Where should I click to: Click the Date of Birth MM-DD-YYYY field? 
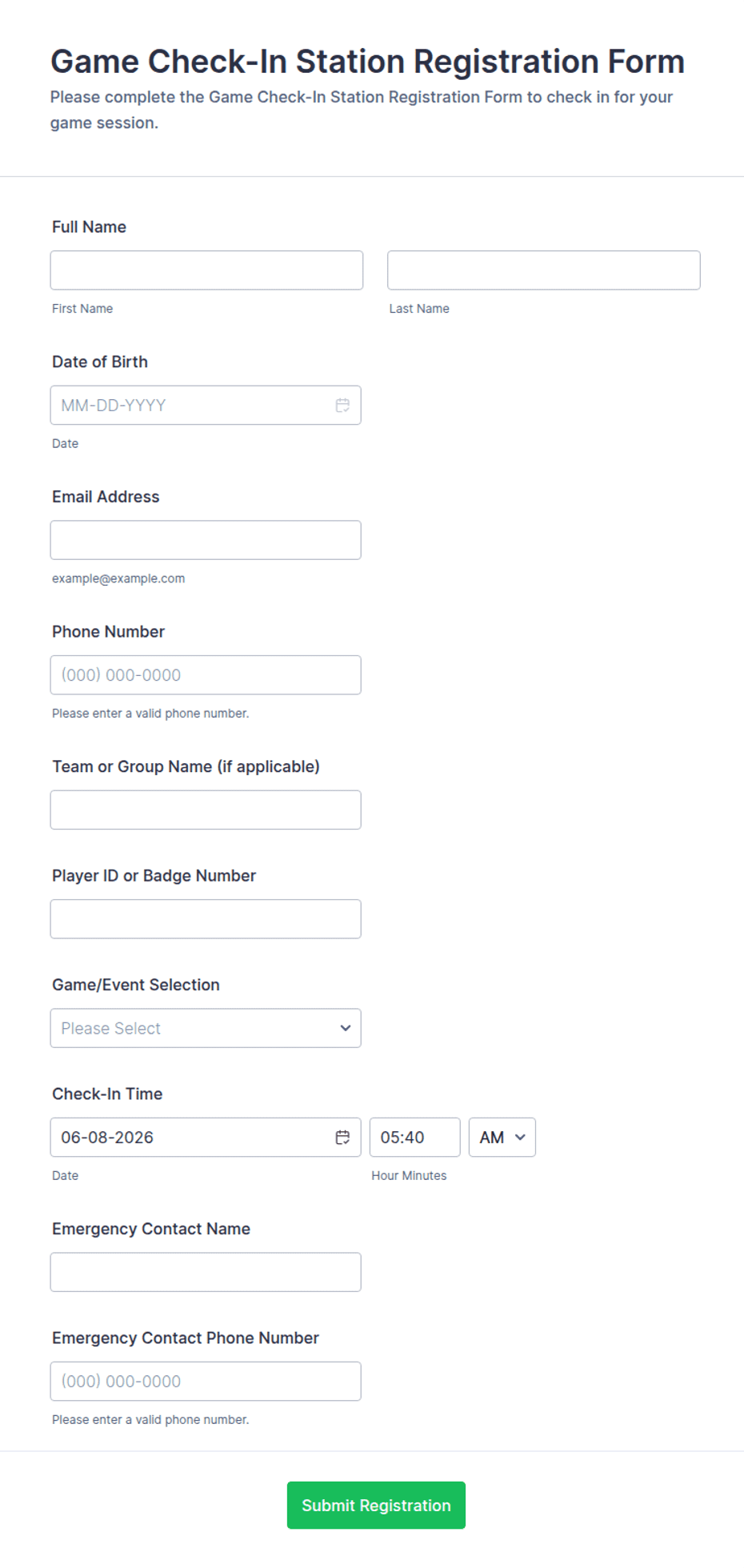(x=206, y=406)
